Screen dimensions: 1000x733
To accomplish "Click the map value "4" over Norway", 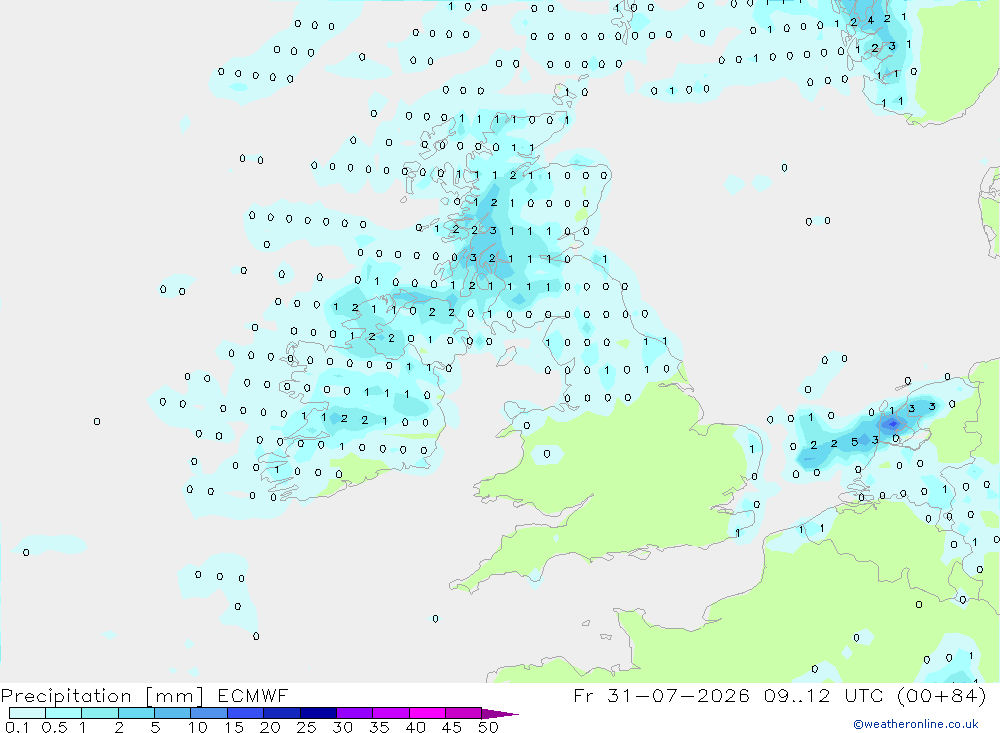I will click(x=871, y=20).
